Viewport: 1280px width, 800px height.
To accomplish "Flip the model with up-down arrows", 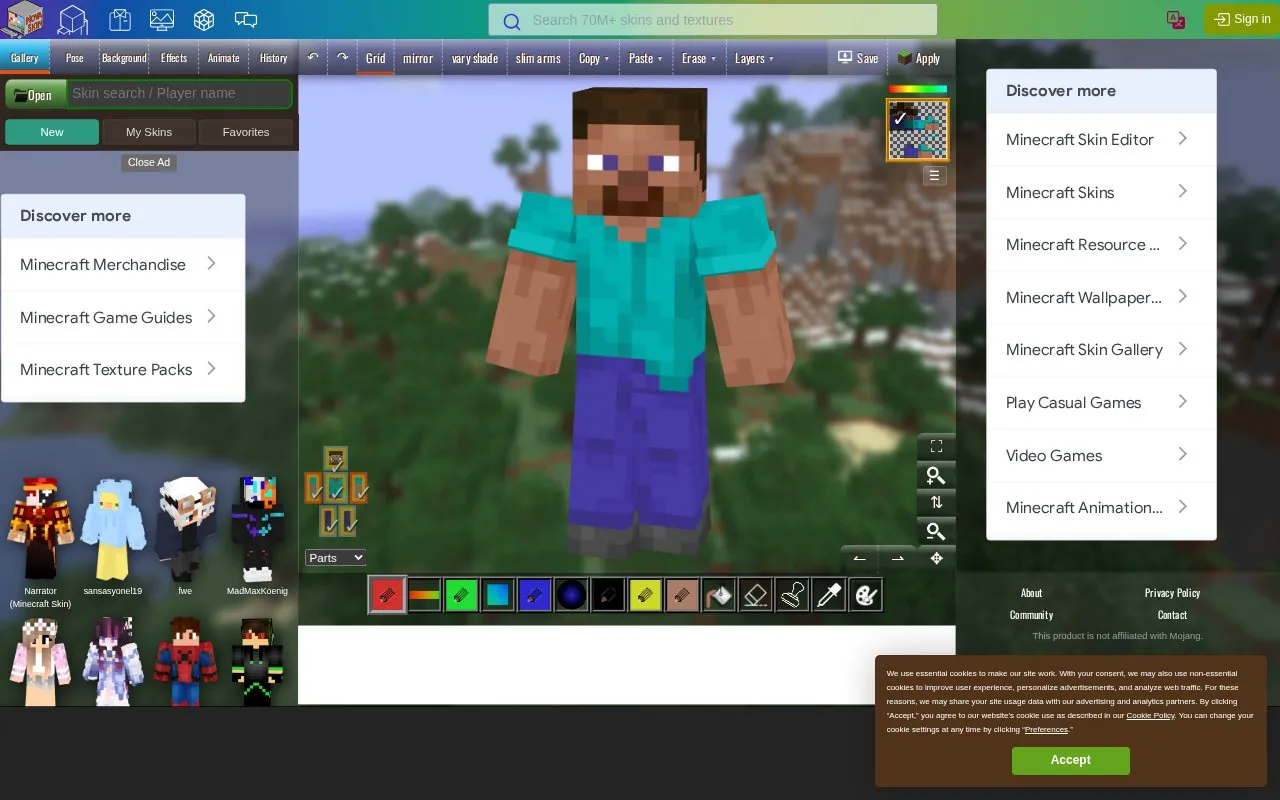I will 936,503.
